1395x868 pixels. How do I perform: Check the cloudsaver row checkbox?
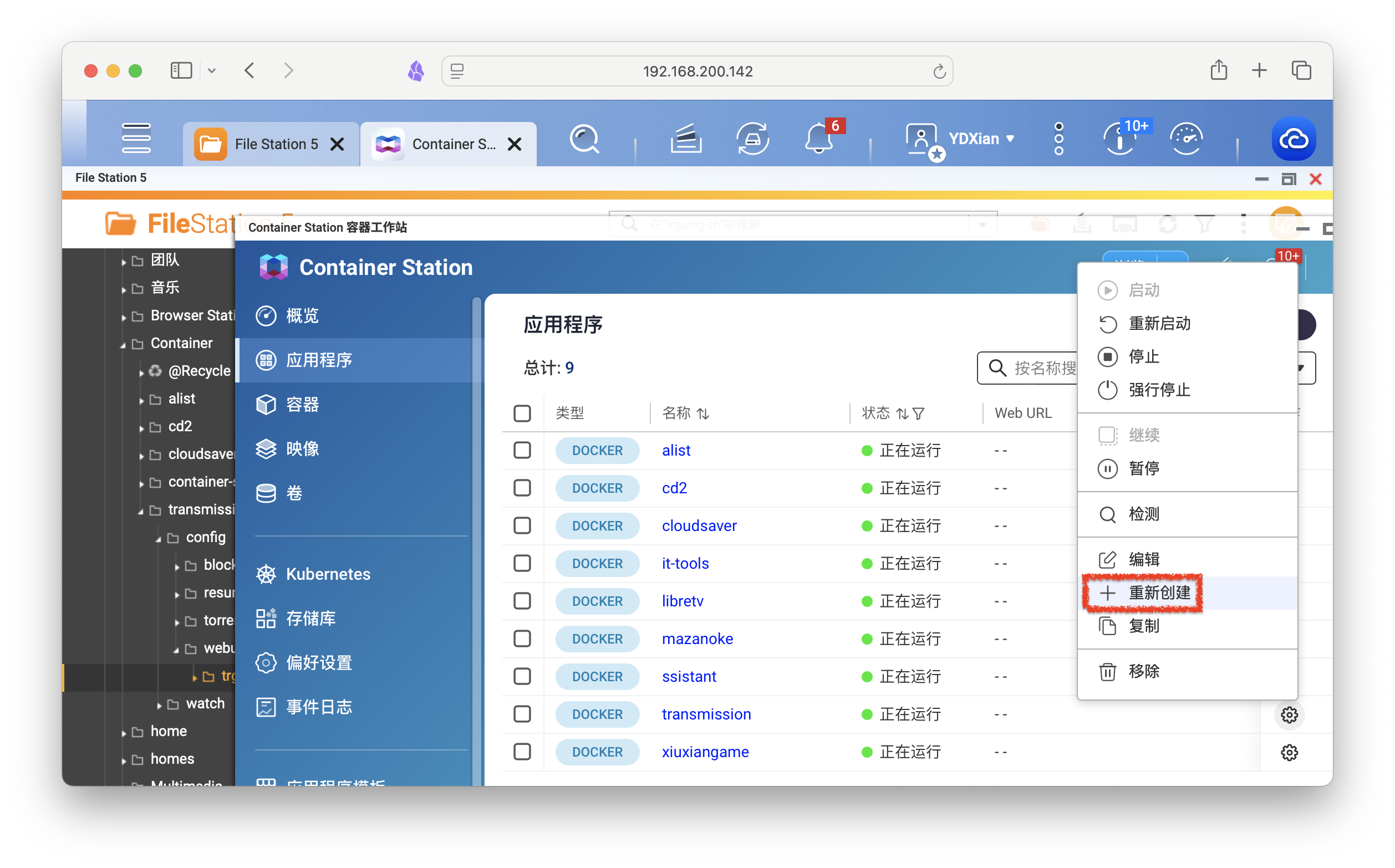point(522,526)
